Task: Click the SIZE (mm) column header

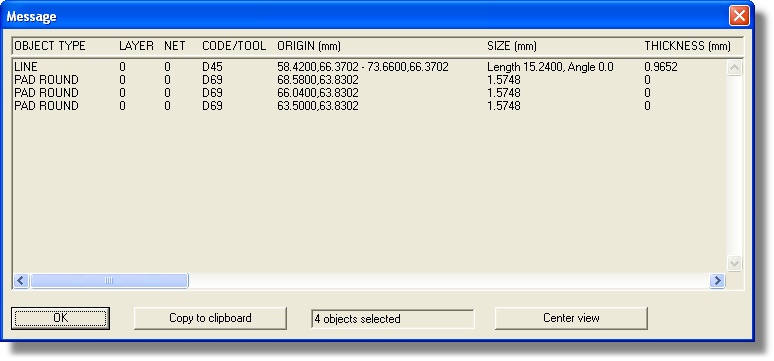Action: pyautogui.click(x=512, y=46)
